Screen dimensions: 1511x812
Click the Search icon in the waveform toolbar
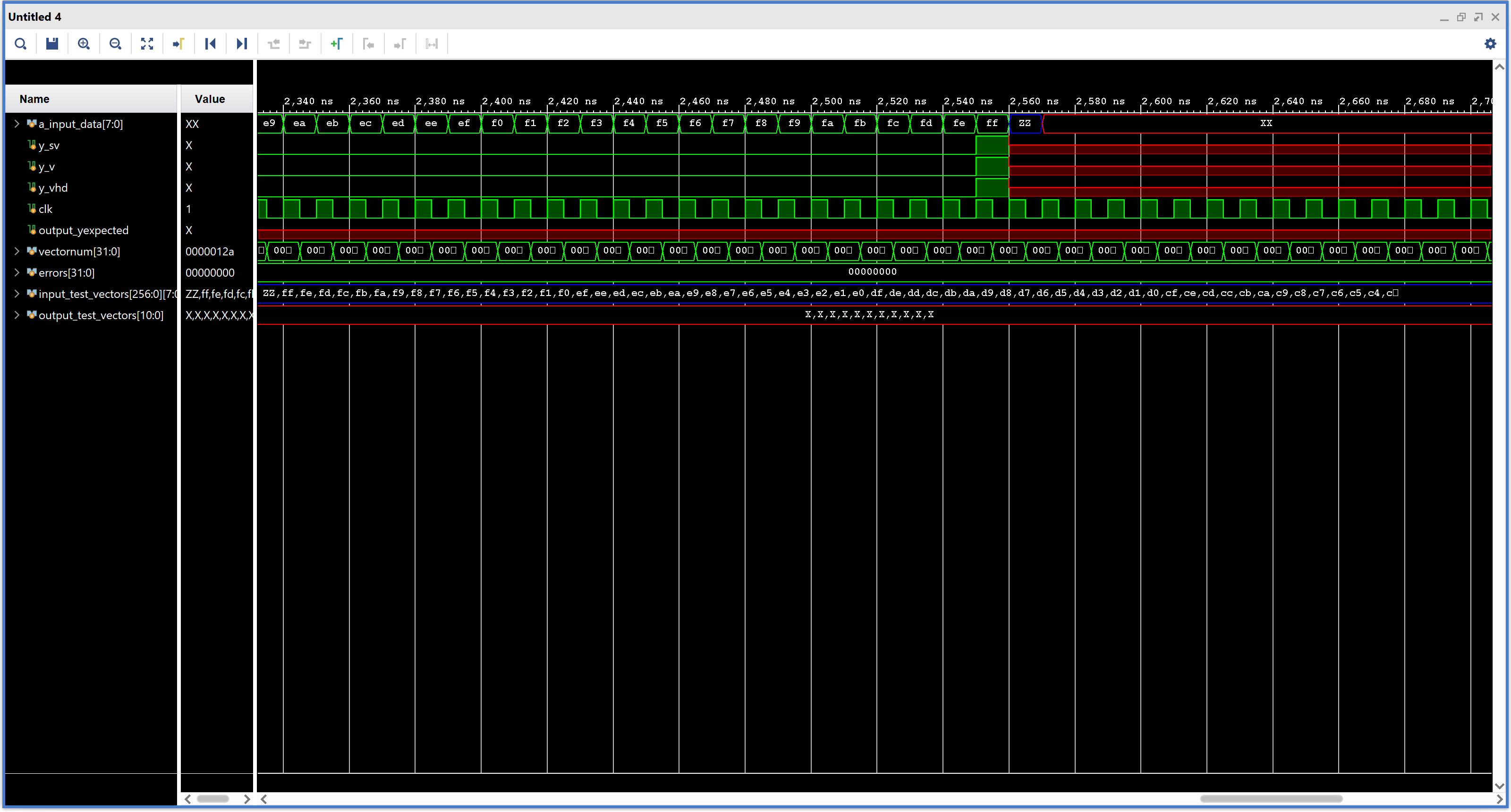pyautogui.click(x=20, y=44)
